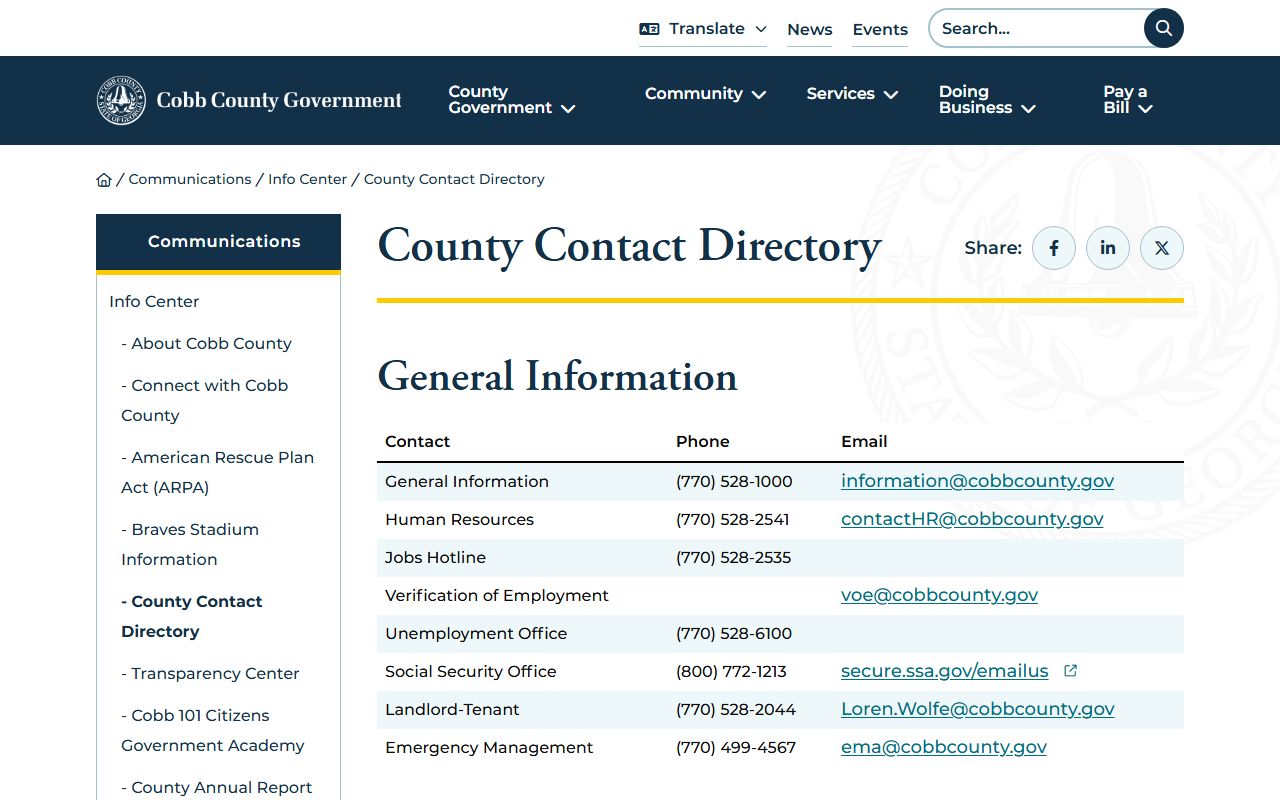
Task: Click Jobs Hotline phone (770) 528-2535
Action: pyautogui.click(x=733, y=558)
